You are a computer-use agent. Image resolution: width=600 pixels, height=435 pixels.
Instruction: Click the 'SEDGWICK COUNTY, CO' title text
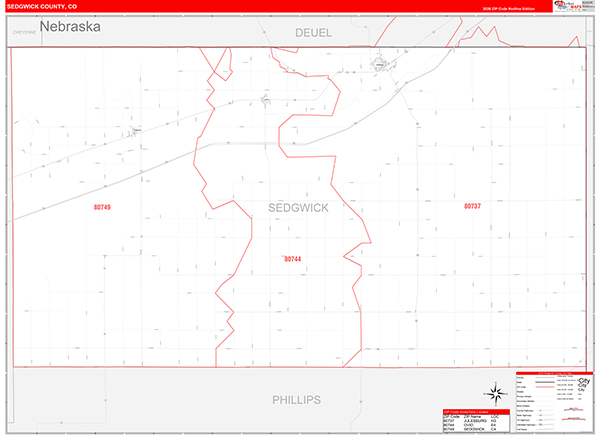point(42,7)
